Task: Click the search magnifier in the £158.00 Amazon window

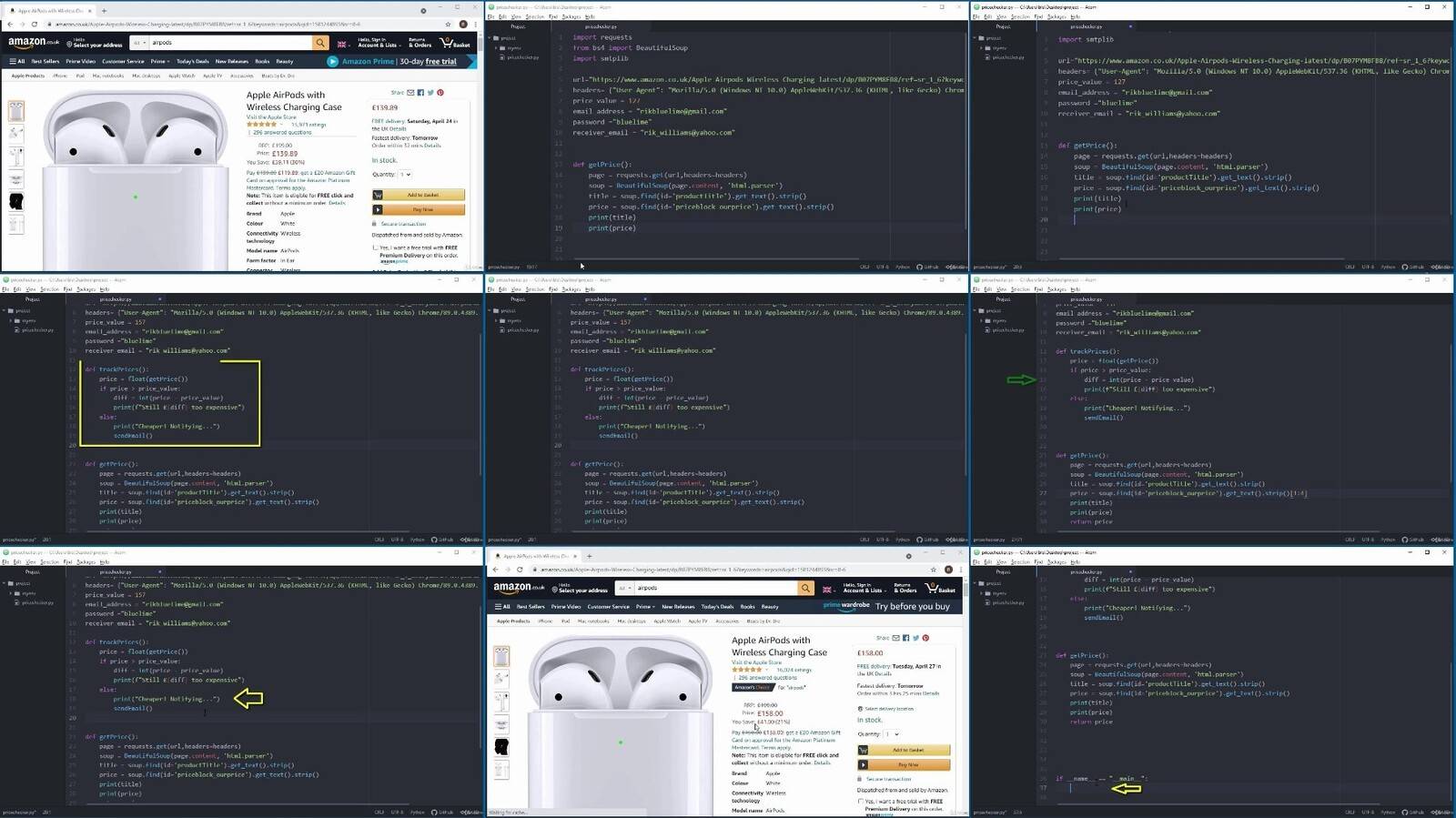Action: tap(805, 589)
